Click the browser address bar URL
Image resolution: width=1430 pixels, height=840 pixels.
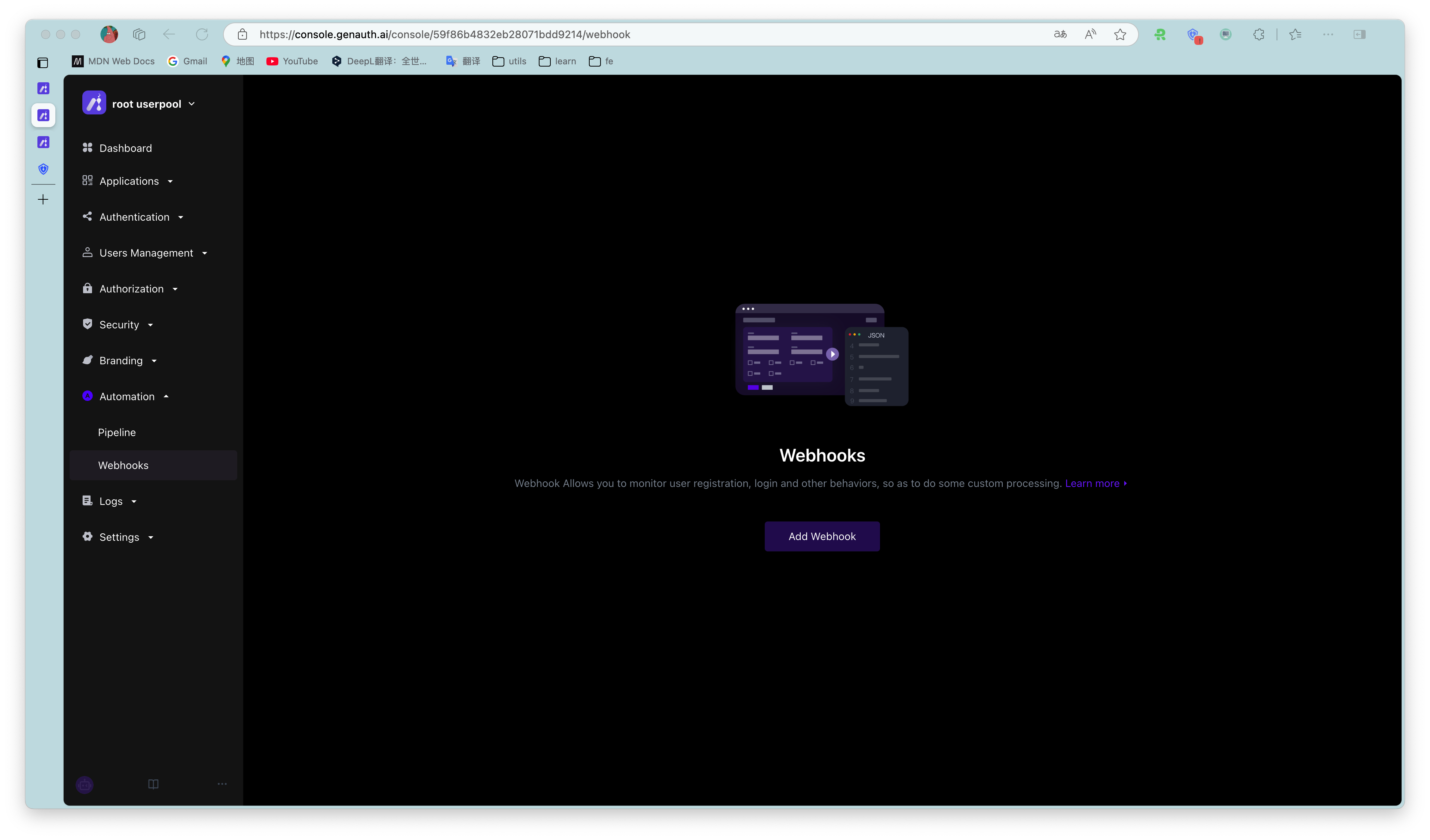[x=444, y=35]
